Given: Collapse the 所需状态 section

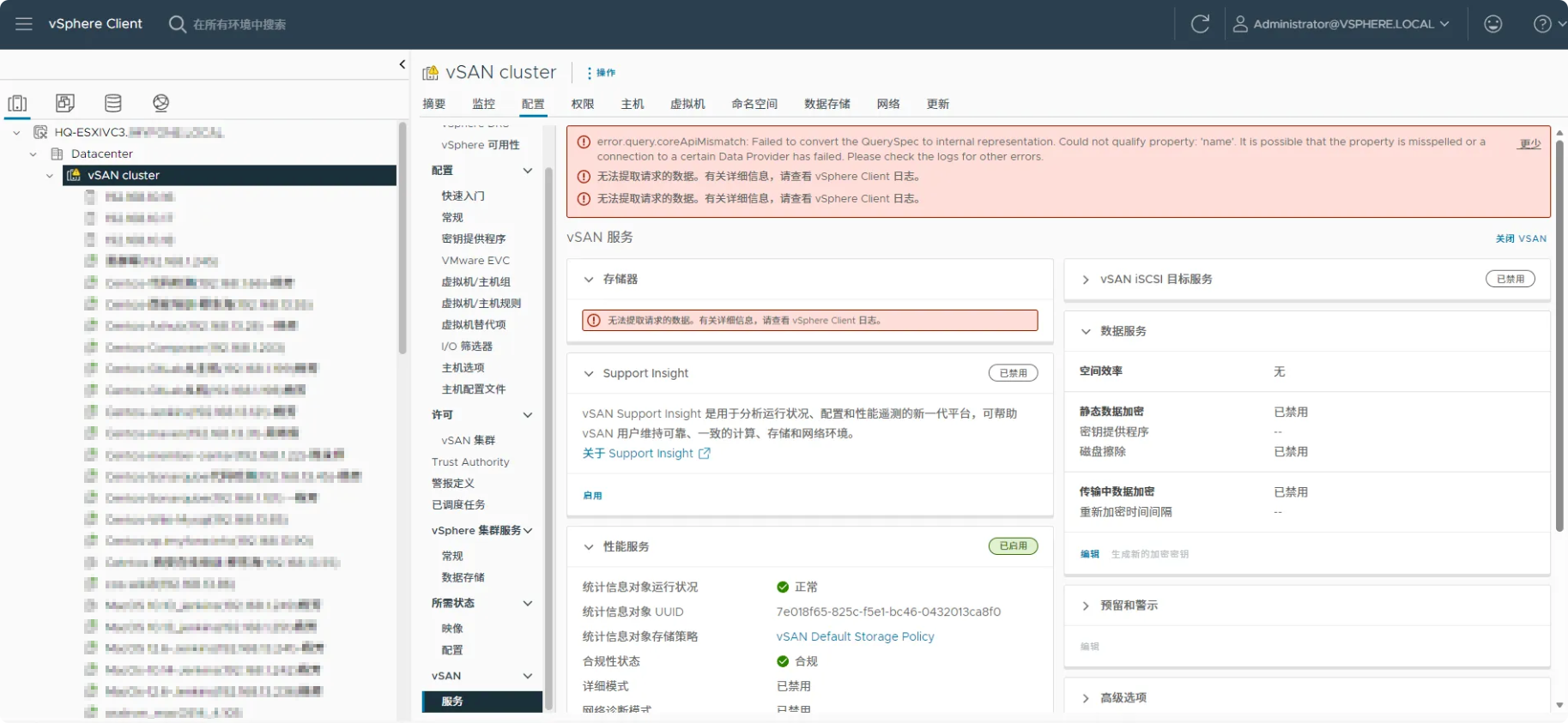Looking at the screenshot, I should click(528, 604).
